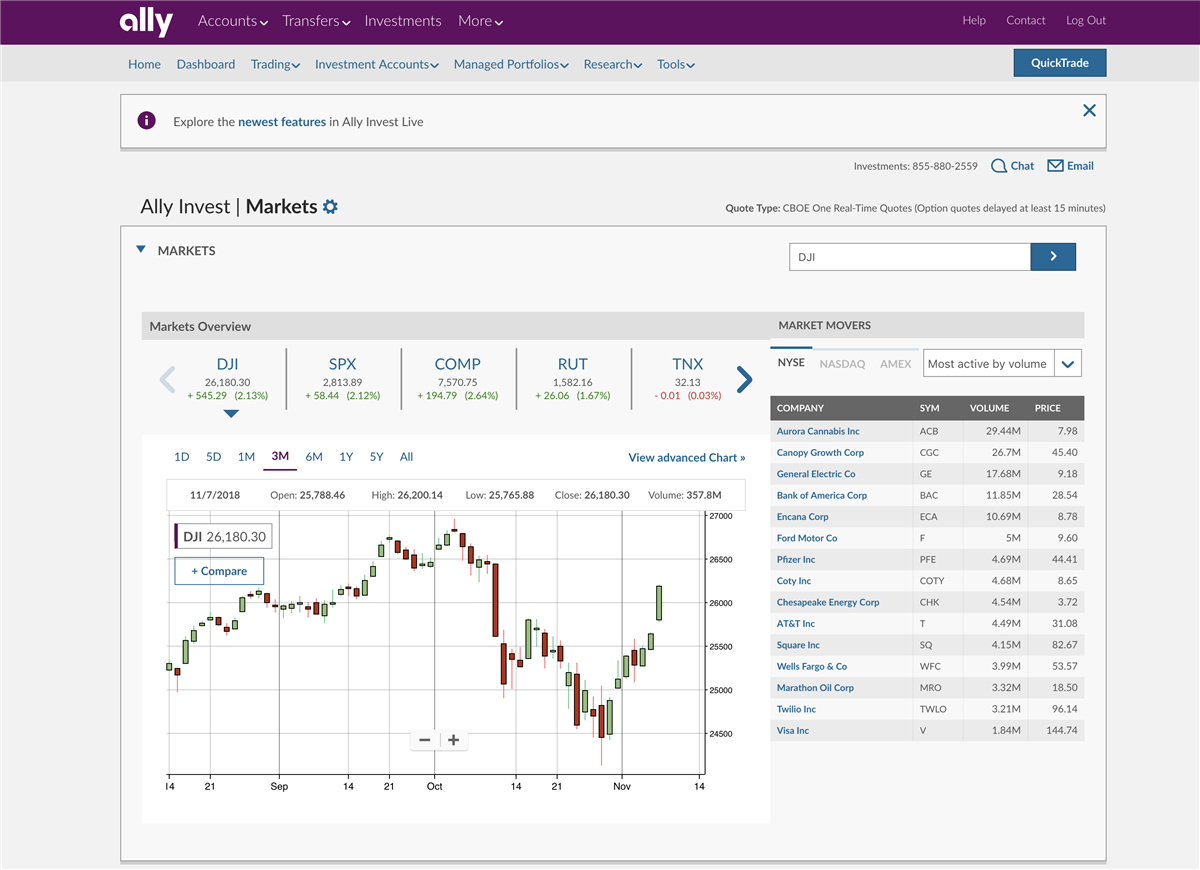Zoom in the chart with plus

coord(453,740)
